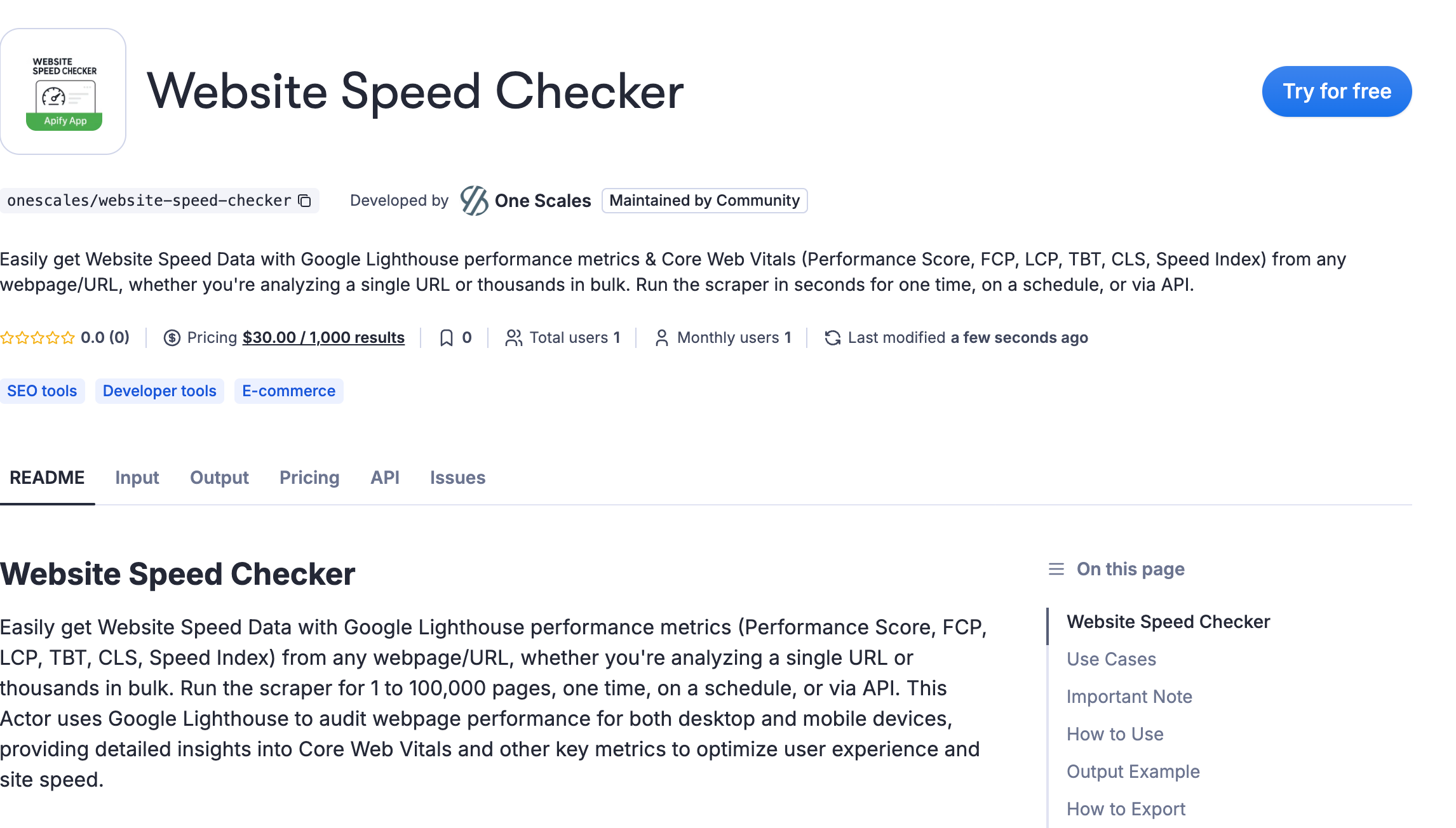The image size is (1456, 828).
Task: Go to the API tab
Action: 385,477
